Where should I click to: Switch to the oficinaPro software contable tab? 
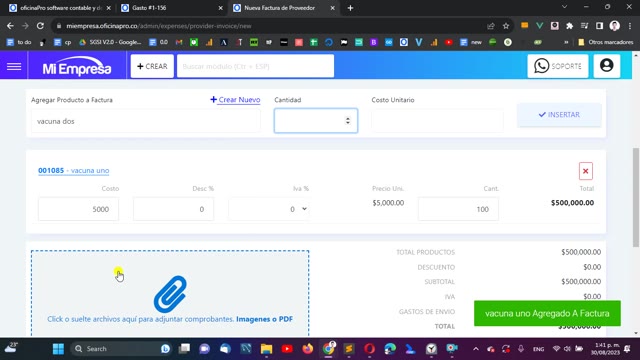click(60, 8)
